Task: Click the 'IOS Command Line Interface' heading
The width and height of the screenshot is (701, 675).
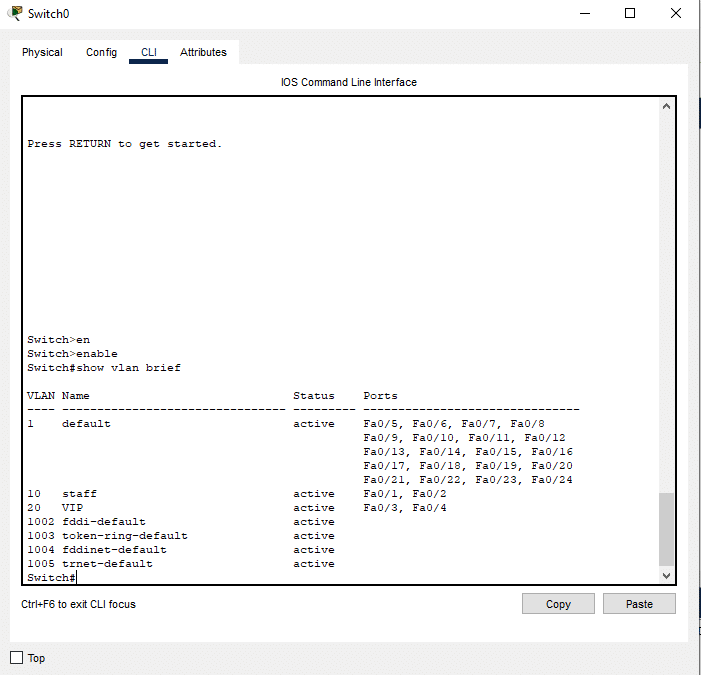Action: pyautogui.click(x=349, y=82)
